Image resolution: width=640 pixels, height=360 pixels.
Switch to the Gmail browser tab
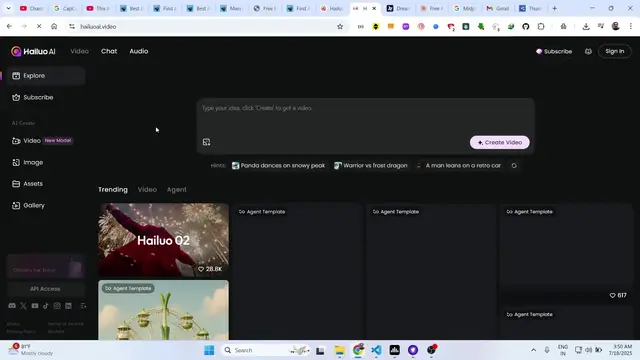tap(498, 8)
